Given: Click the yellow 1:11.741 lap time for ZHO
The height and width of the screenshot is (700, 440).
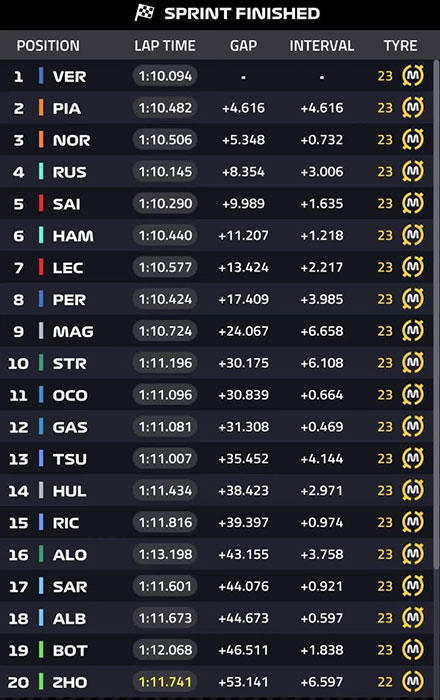Looking at the screenshot, I should pos(165,682).
